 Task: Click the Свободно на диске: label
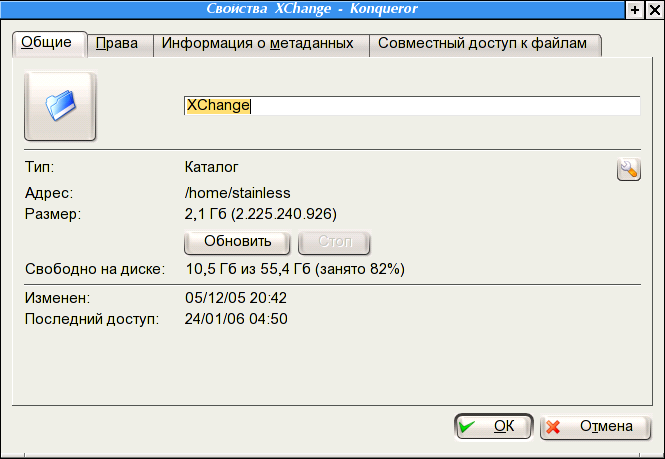(95, 269)
